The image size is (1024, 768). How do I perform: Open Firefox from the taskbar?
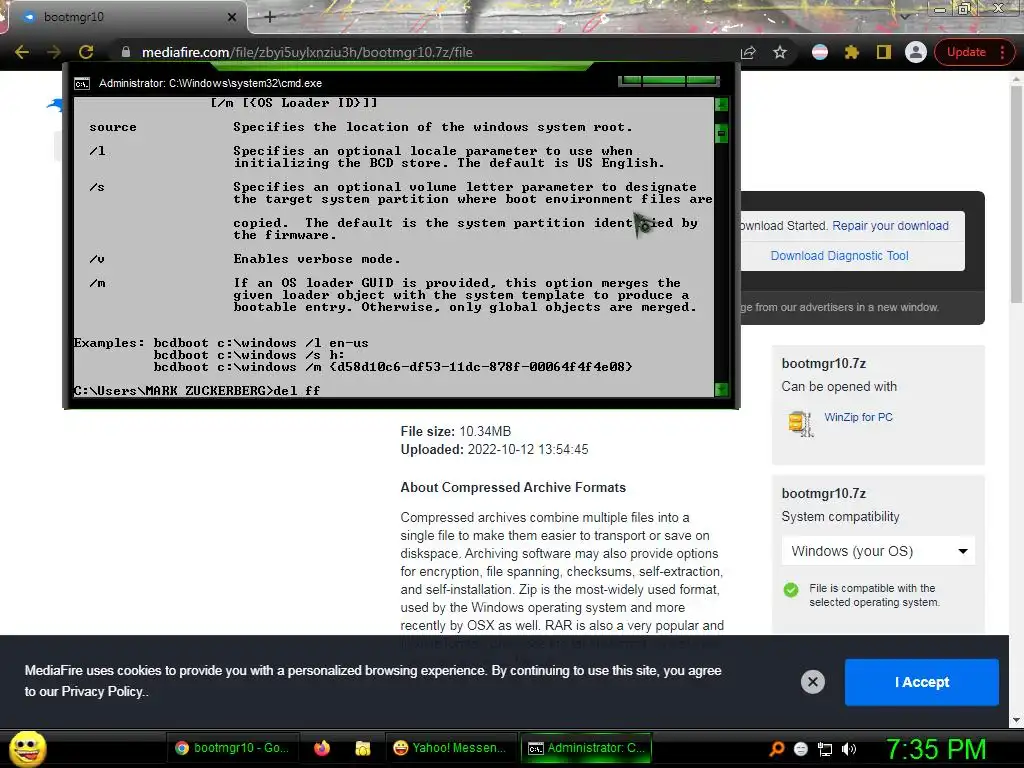321,748
